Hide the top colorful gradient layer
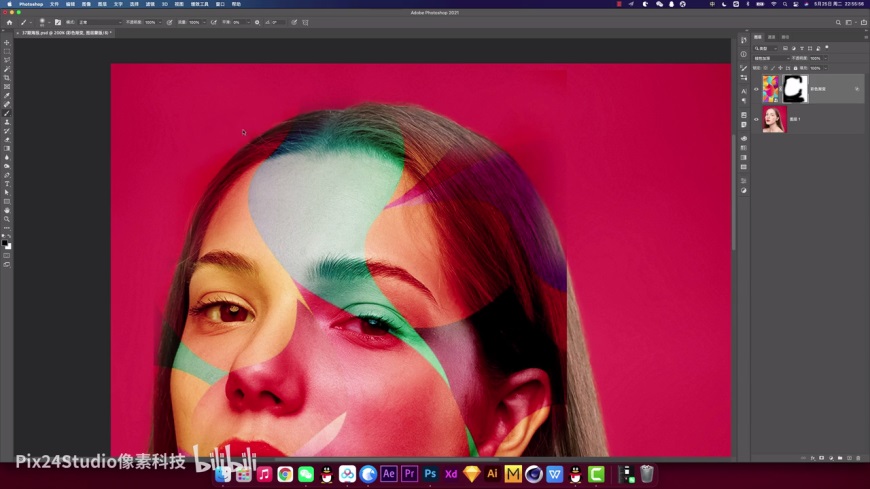 pos(757,89)
